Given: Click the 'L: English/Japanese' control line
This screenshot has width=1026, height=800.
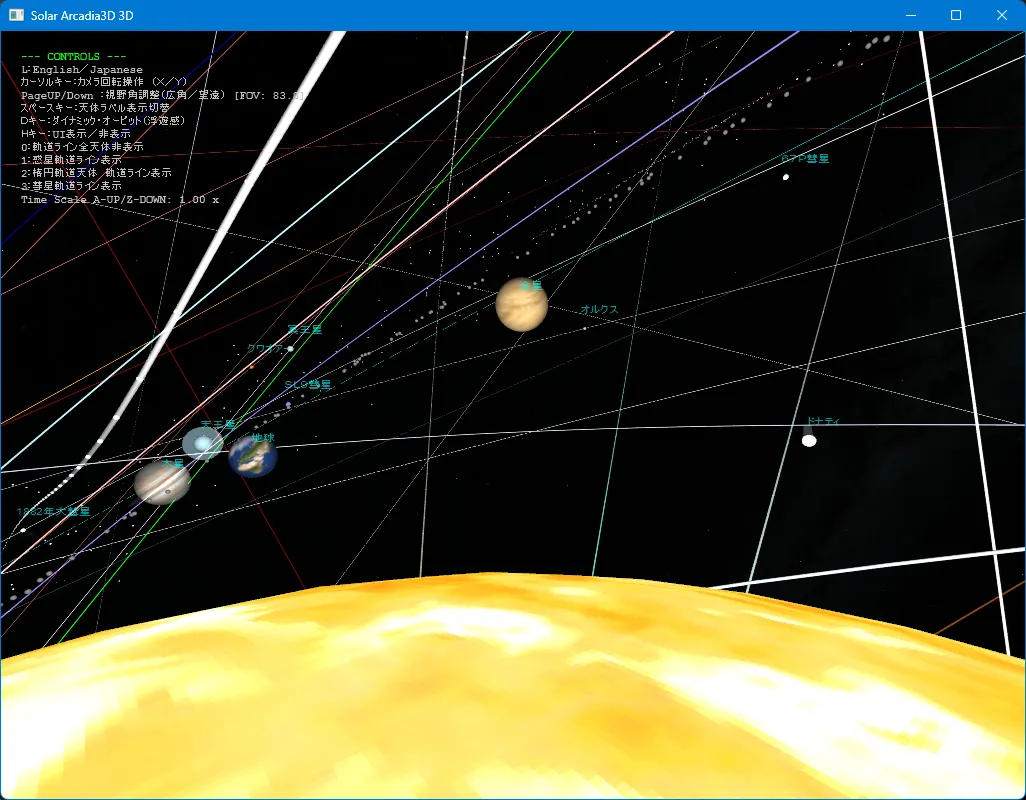Looking at the screenshot, I should [82, 70].
